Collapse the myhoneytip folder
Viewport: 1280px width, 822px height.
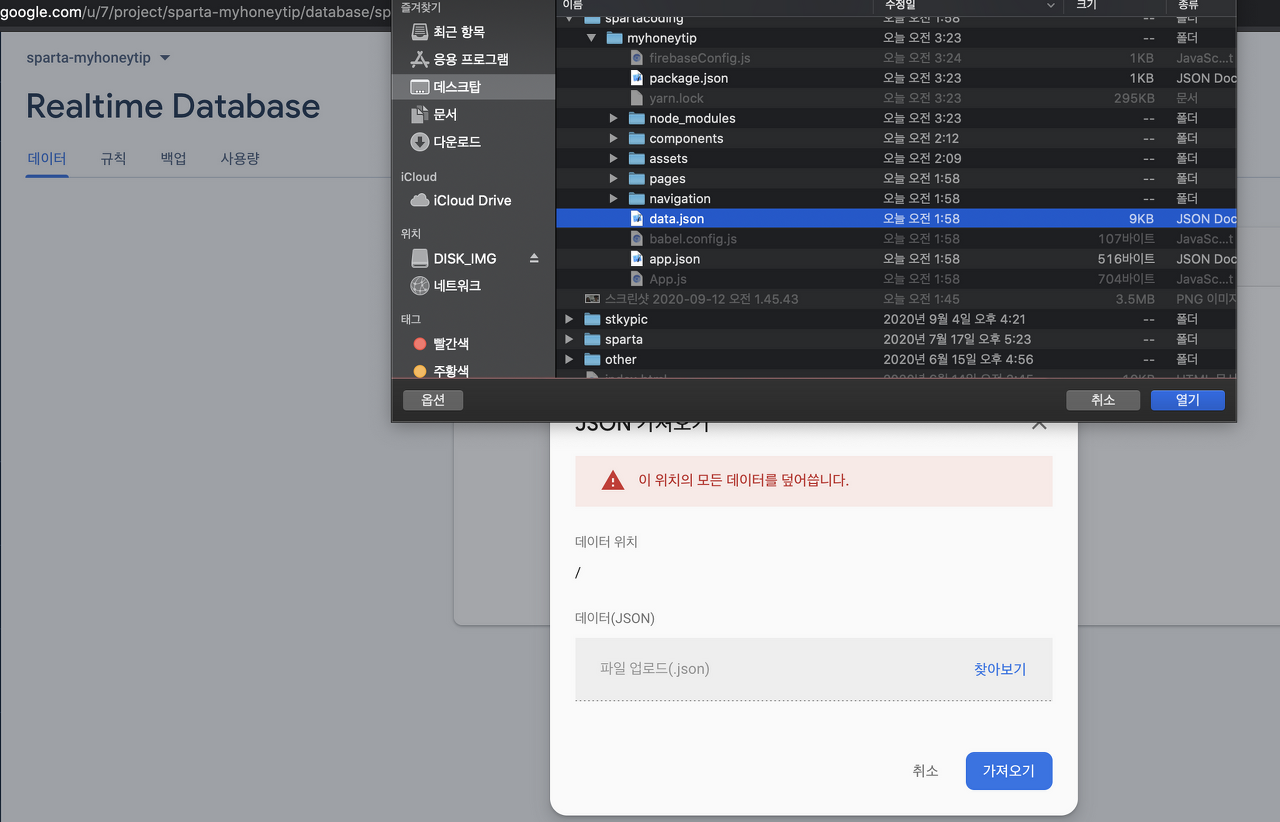click(592, 38)
